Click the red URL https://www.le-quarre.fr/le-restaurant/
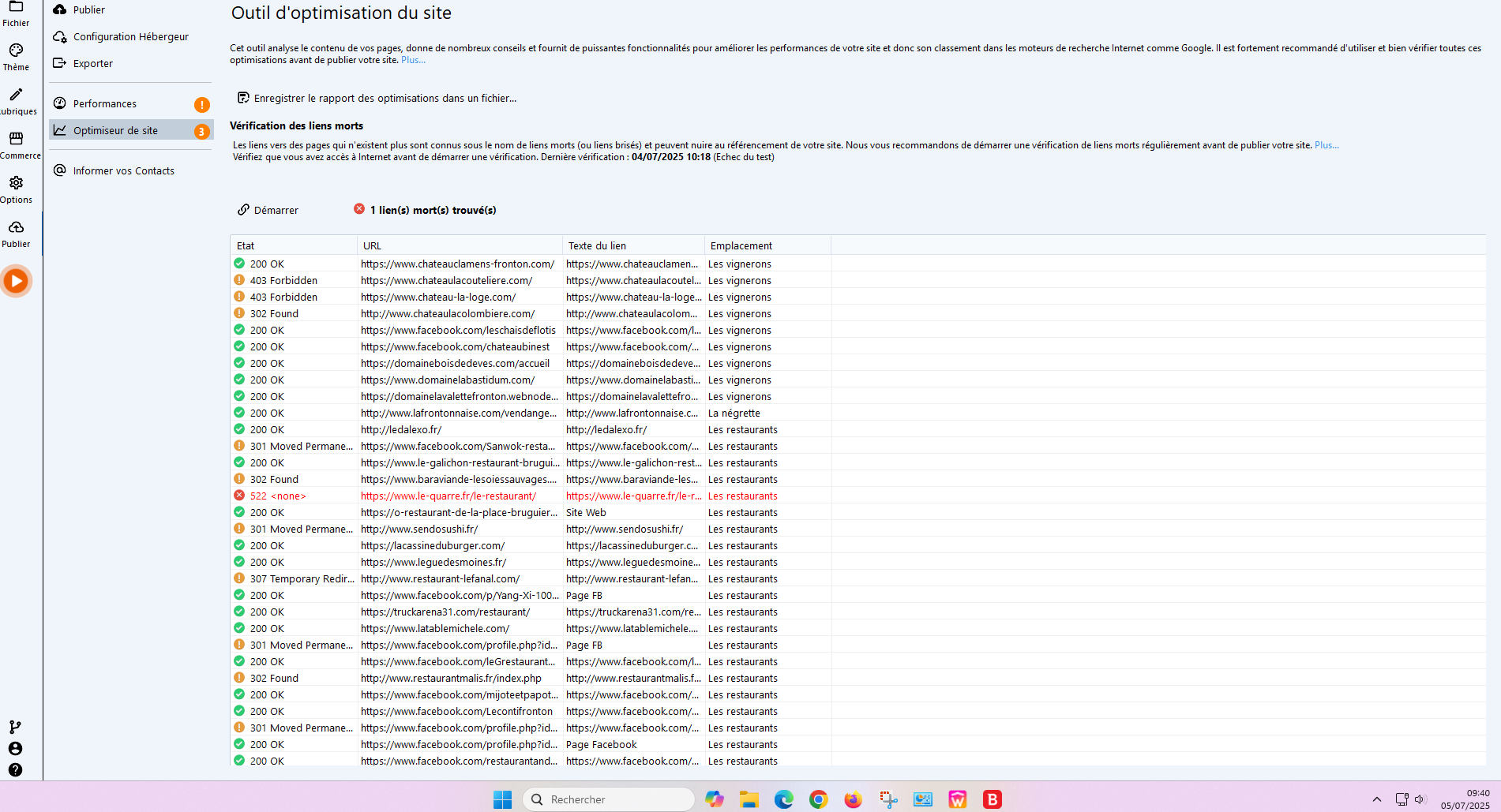 [448, 496]
